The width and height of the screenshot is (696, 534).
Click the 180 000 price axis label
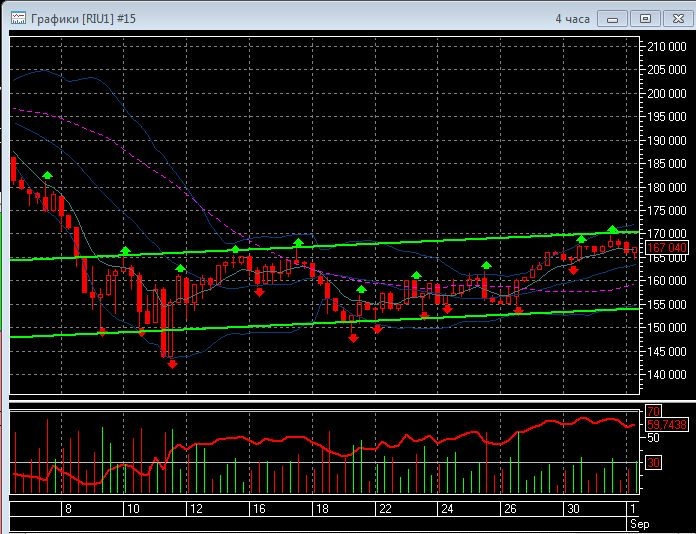pyautogui.click(x=666, y=187)
